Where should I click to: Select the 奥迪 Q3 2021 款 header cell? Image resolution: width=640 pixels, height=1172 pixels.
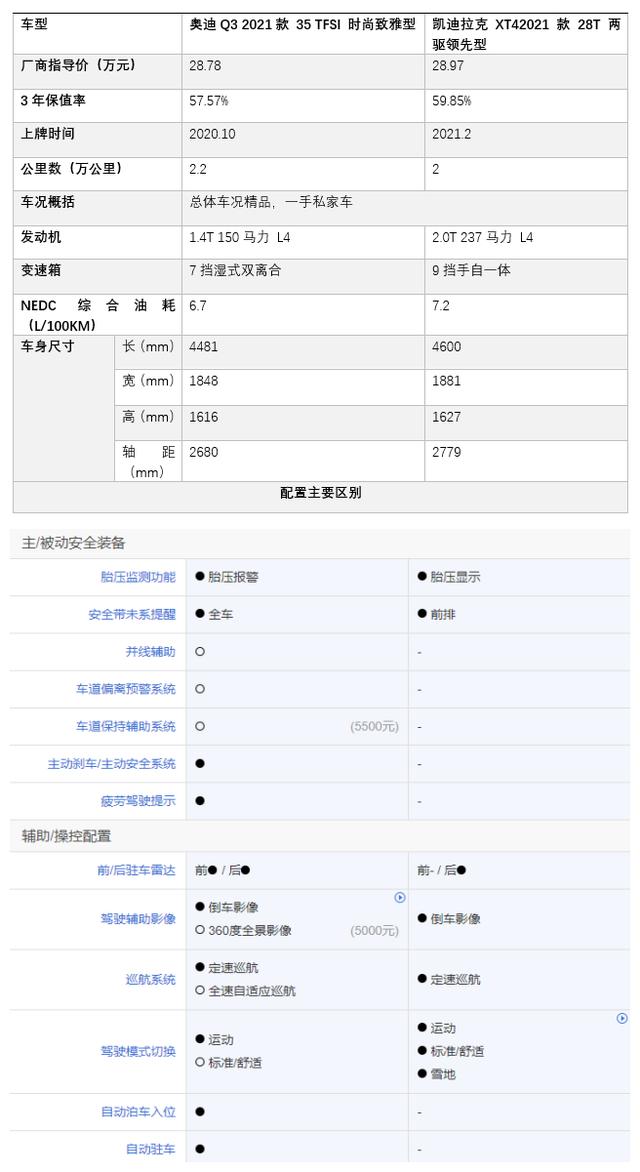click(303, 34)
